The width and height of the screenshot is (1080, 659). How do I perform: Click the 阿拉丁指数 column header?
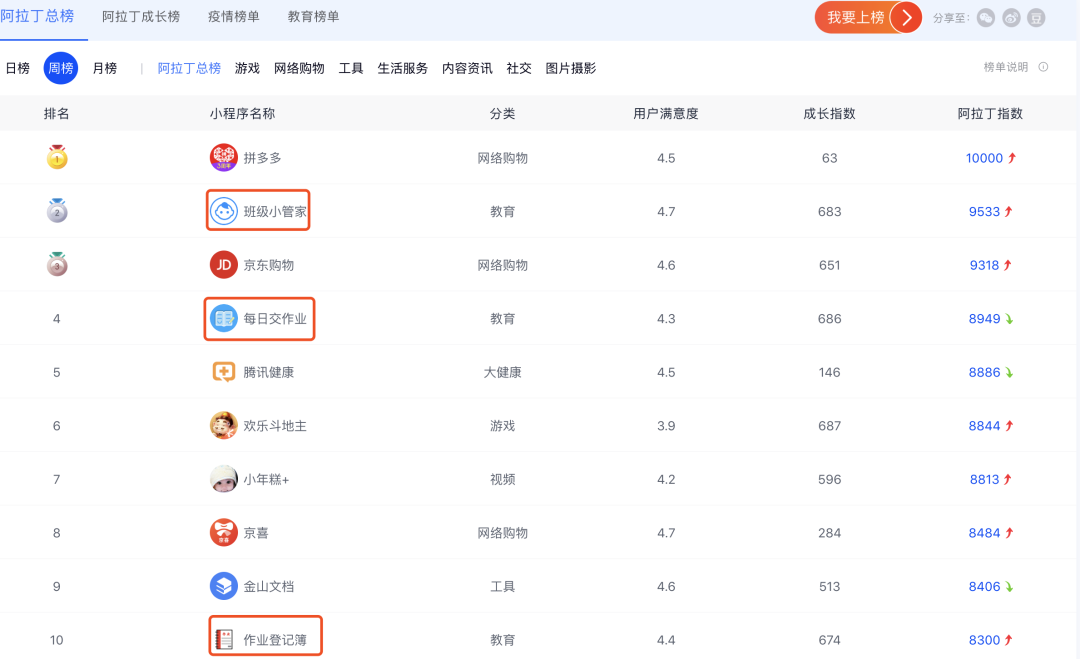(990, 114)
